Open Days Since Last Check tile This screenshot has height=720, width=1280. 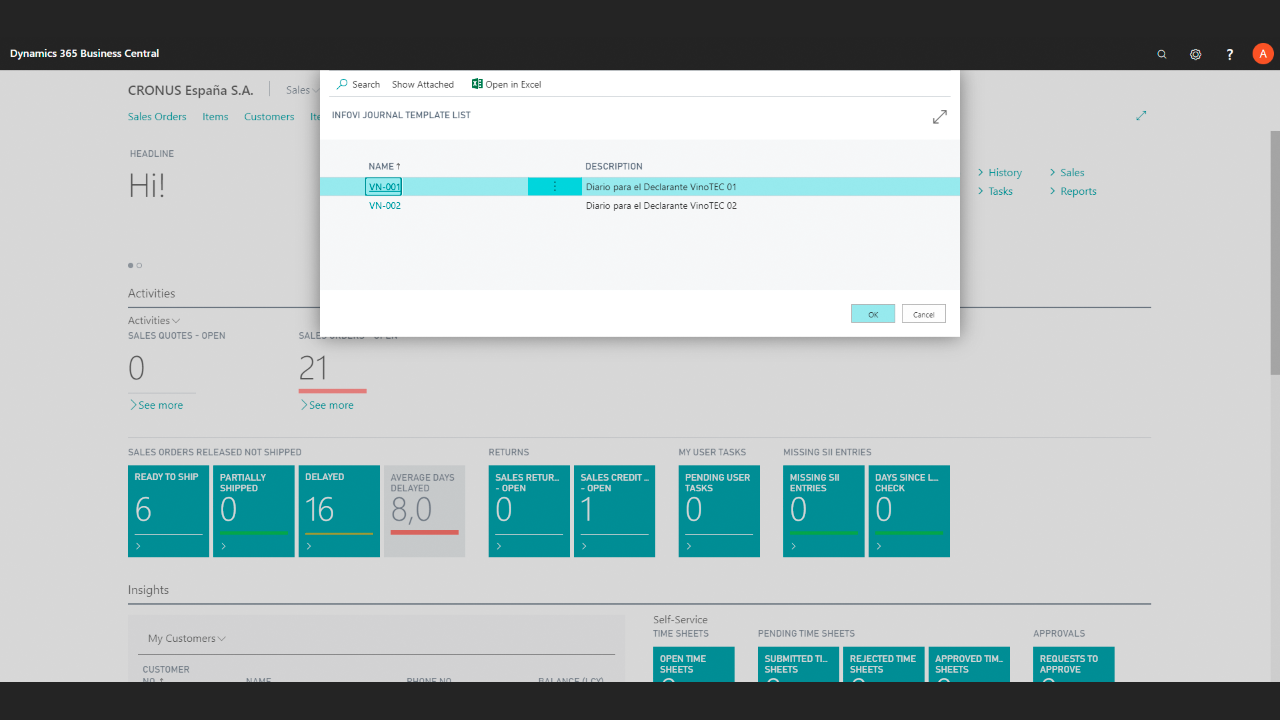[x=909, y=511]
